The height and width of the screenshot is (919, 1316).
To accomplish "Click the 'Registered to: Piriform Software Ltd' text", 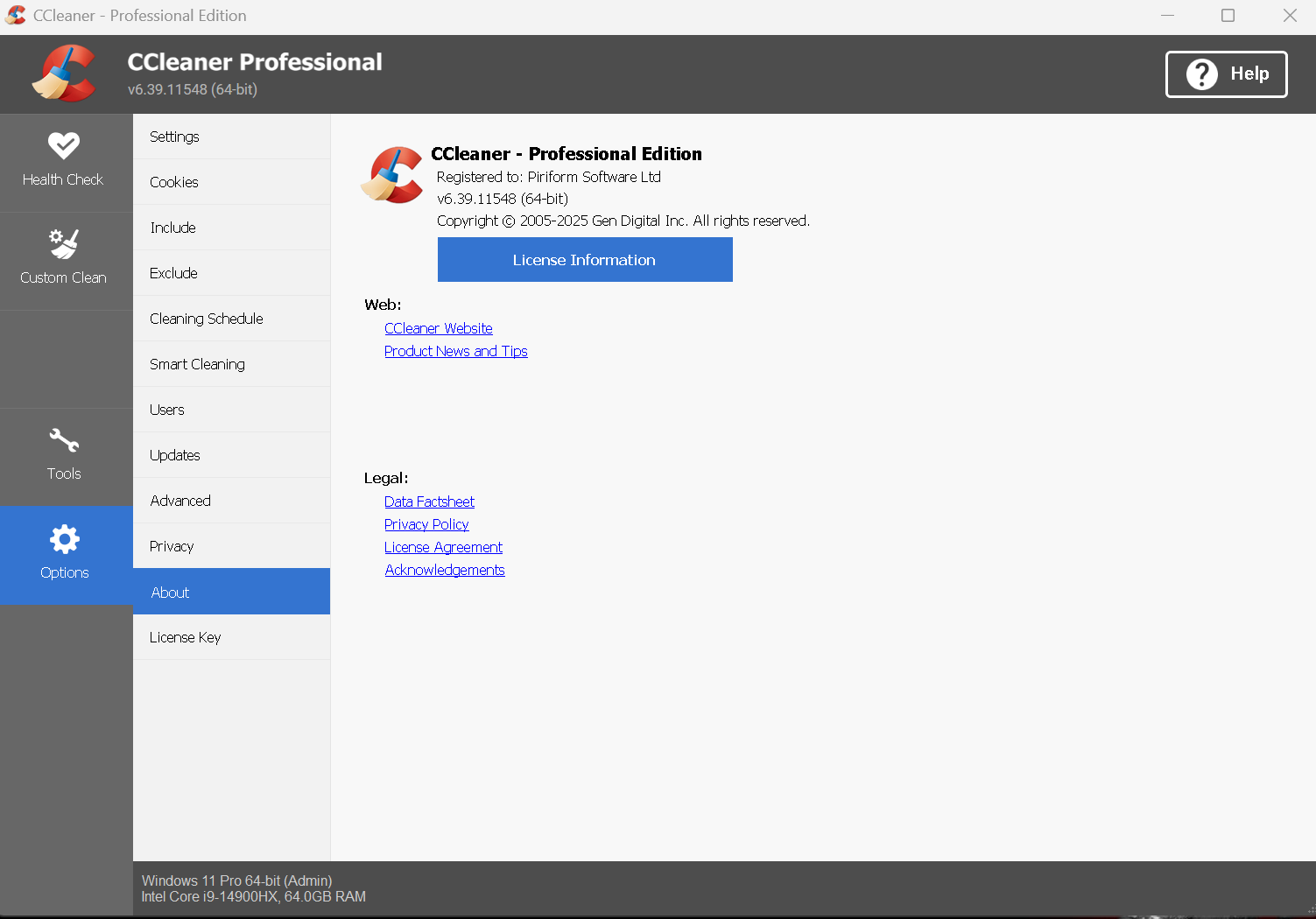I will pyautogui.click(x=549, y=177).
